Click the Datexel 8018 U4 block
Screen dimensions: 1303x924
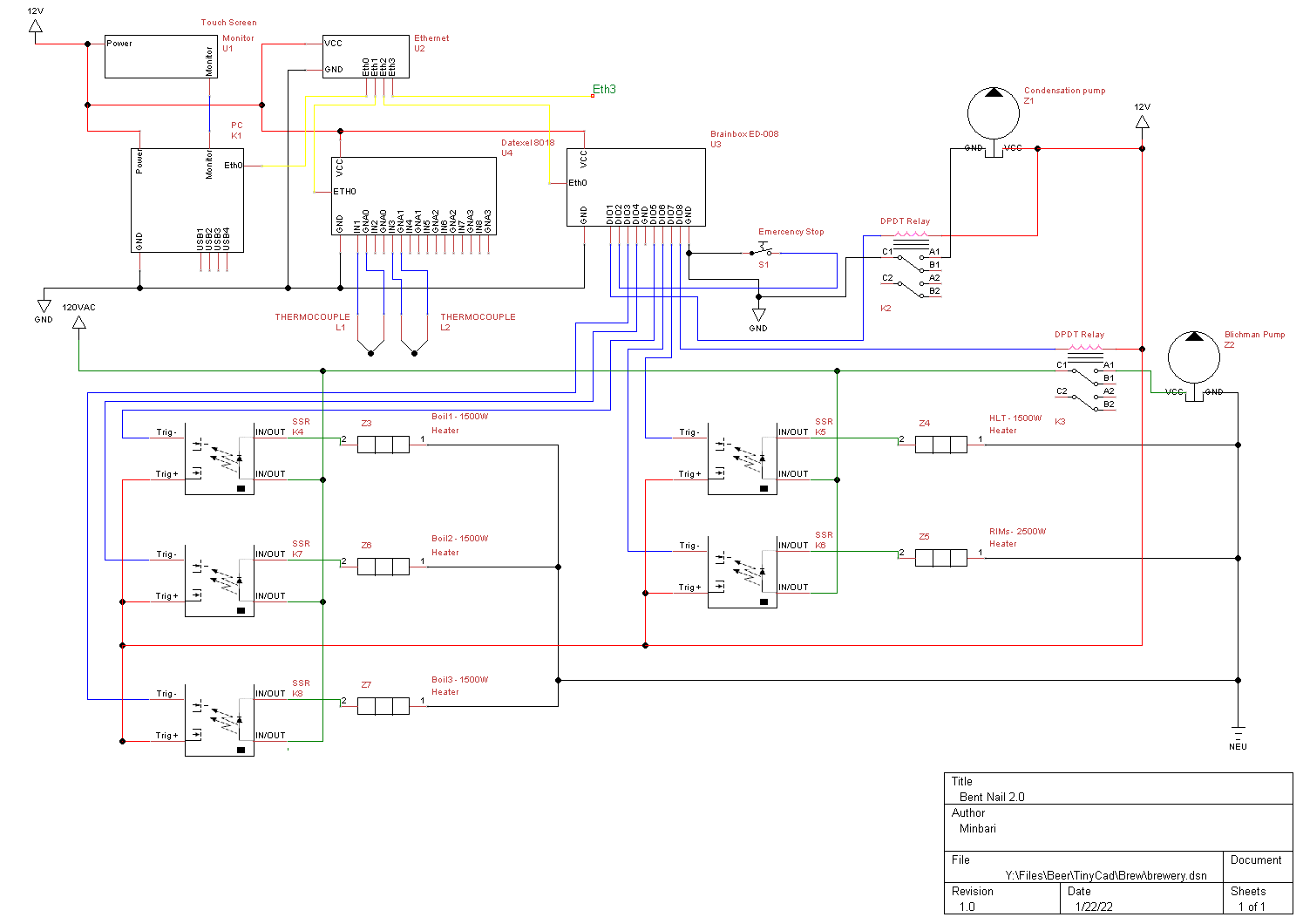click(414, 196)
